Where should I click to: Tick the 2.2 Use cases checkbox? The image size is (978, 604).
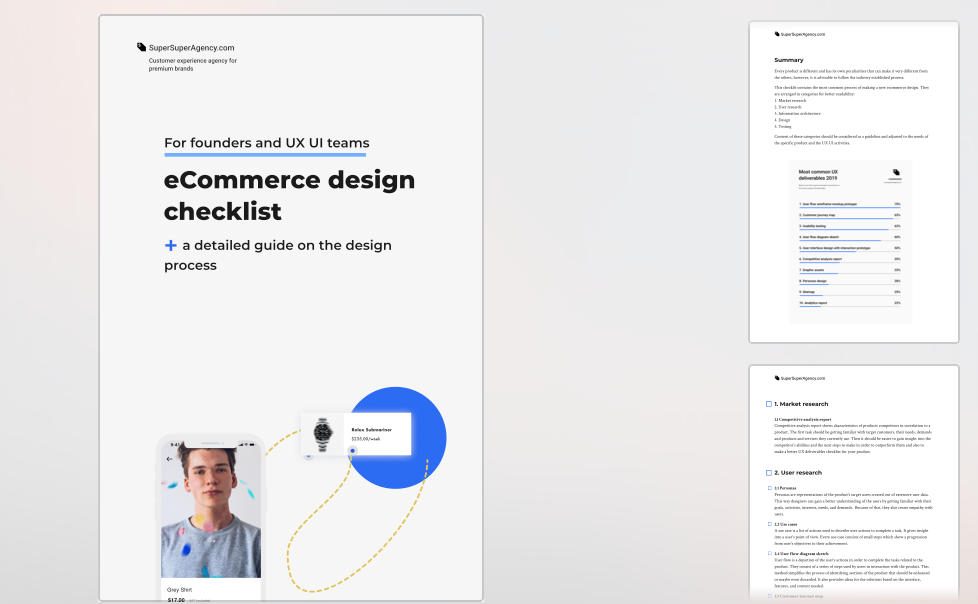point(770,523)
